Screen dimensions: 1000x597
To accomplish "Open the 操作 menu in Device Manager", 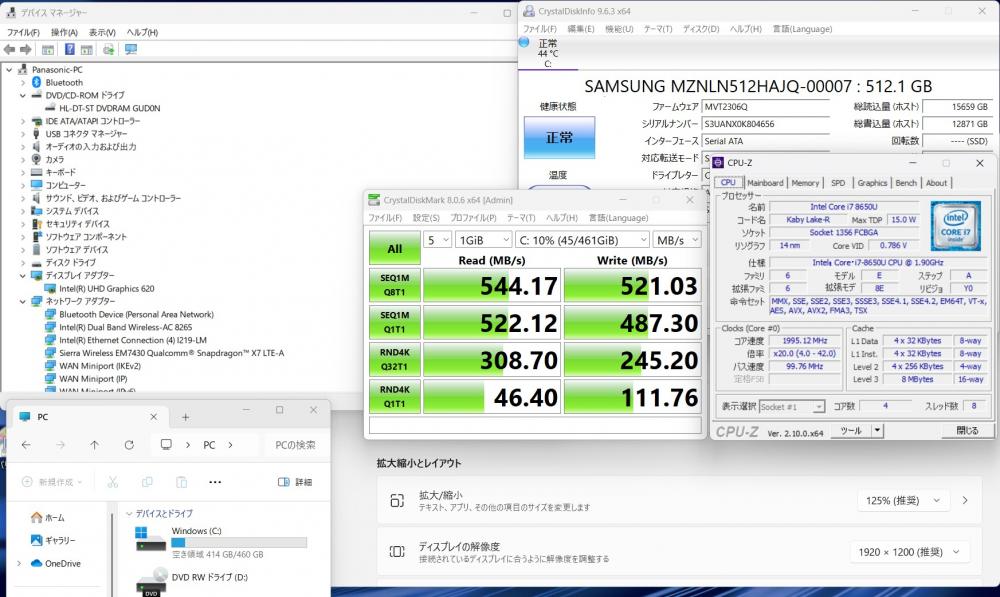I will tap(64, 33).
